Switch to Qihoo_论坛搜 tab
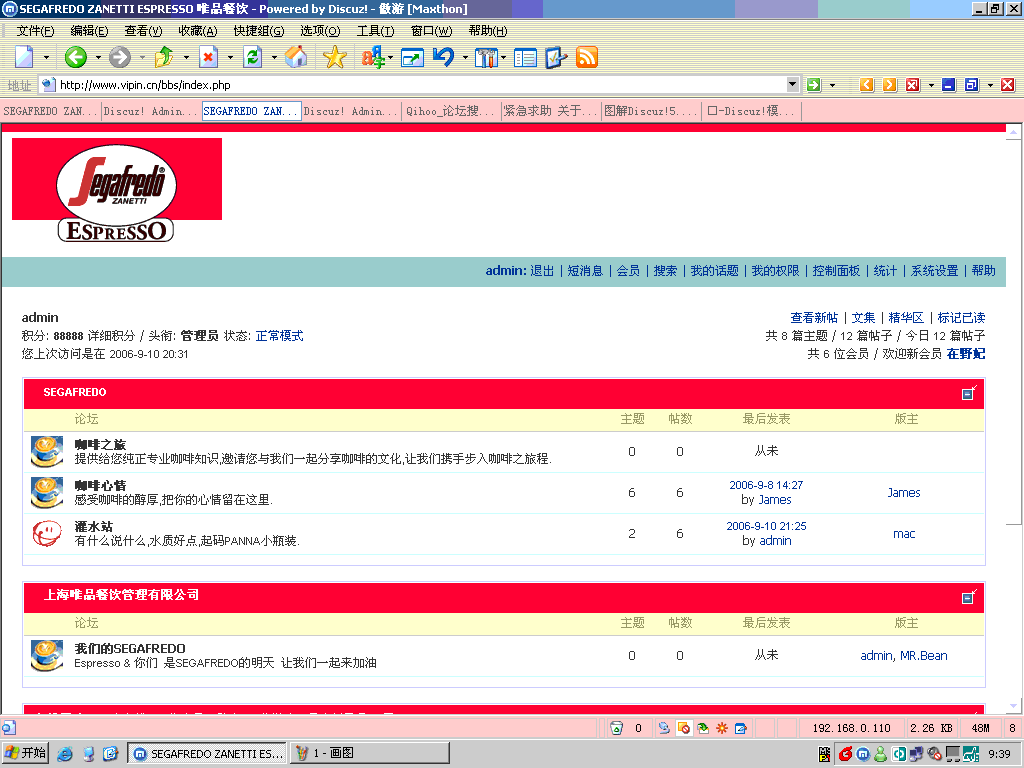The width and height of the screenshot is (1024, 768). [451, 111]
